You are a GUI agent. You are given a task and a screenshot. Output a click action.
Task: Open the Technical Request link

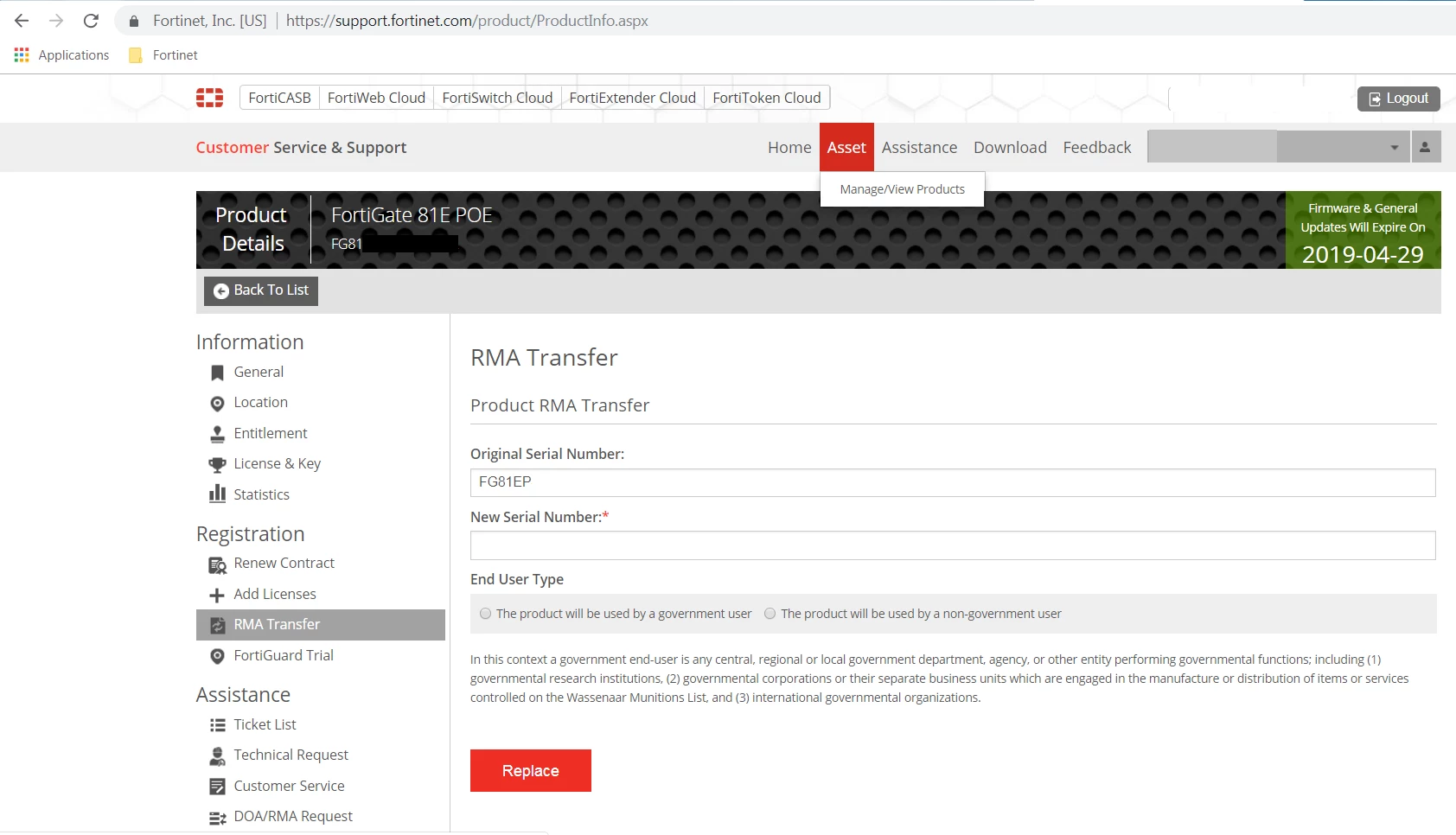point(291,755)
